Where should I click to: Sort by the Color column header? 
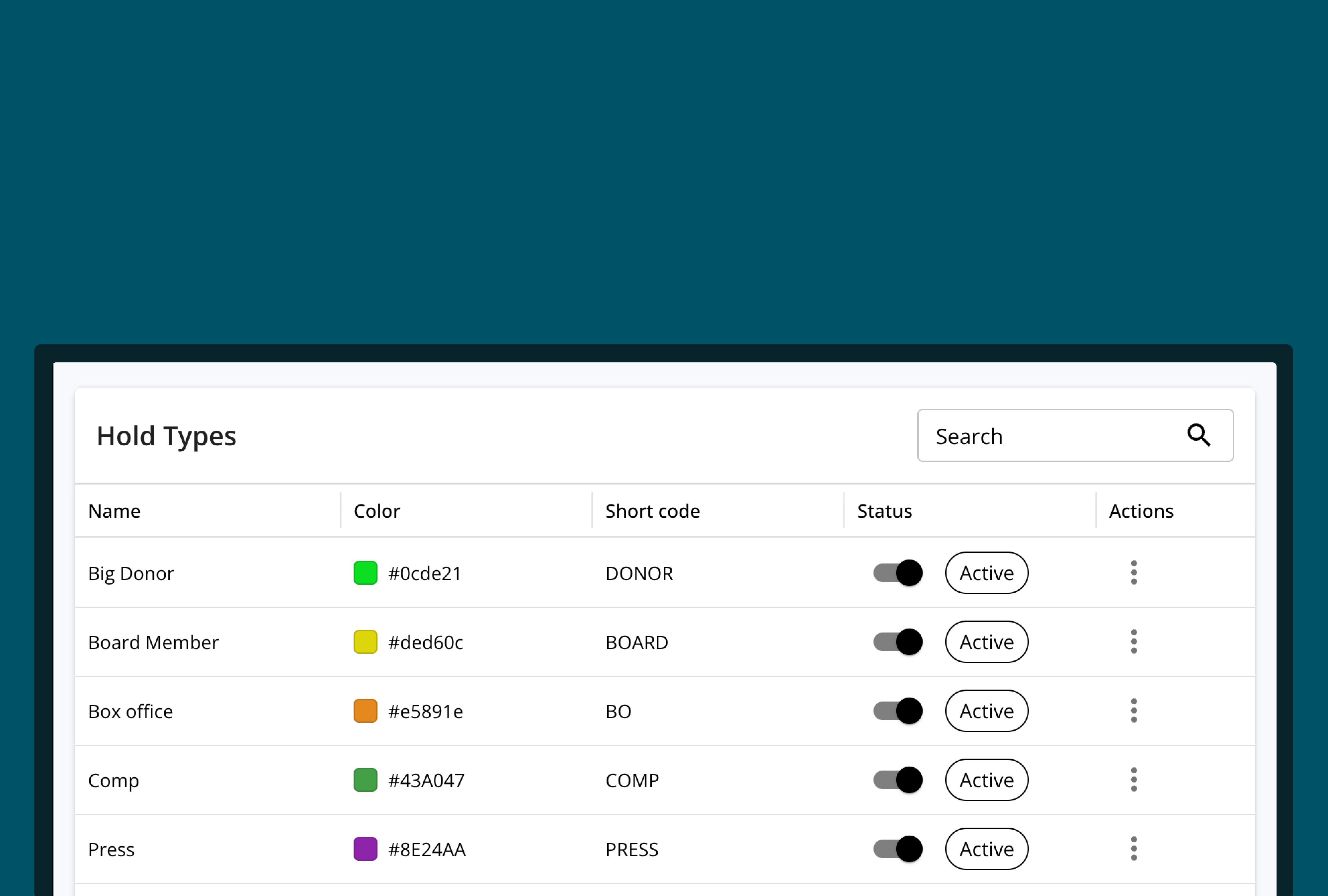coord(376,510)
